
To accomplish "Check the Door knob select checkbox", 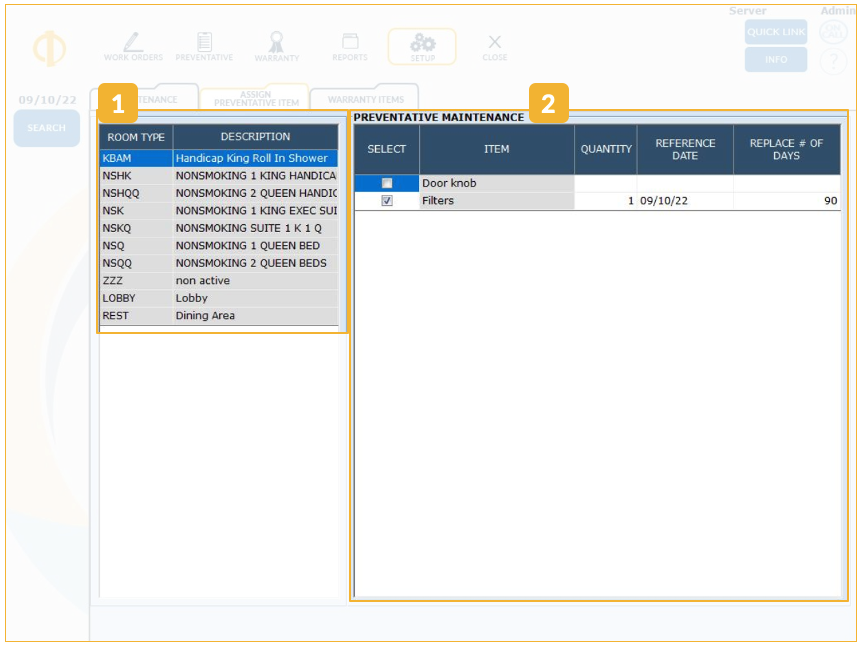I will click(x=387, y=184).
